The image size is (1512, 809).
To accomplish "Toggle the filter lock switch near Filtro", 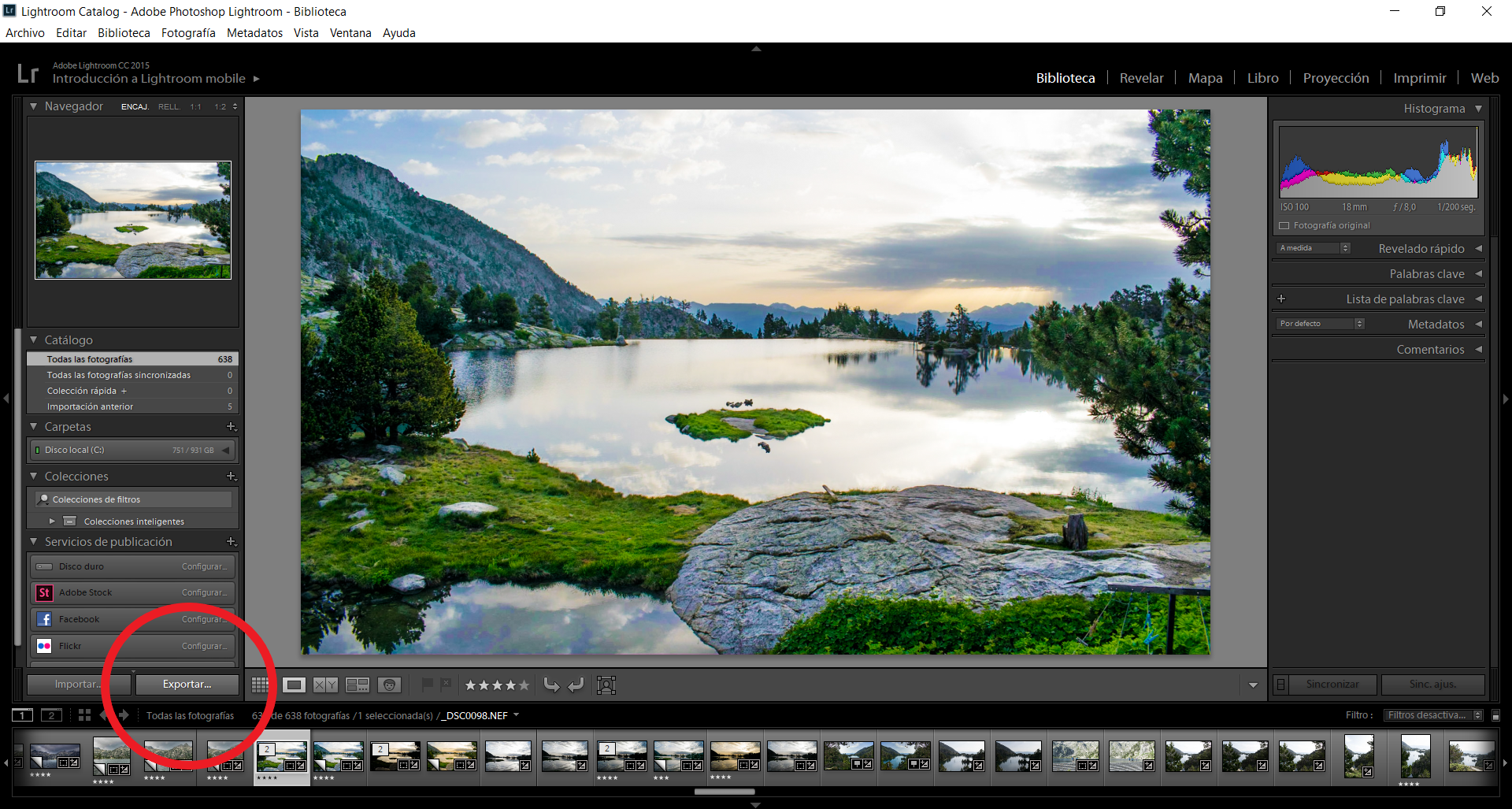I will 1496,715.
